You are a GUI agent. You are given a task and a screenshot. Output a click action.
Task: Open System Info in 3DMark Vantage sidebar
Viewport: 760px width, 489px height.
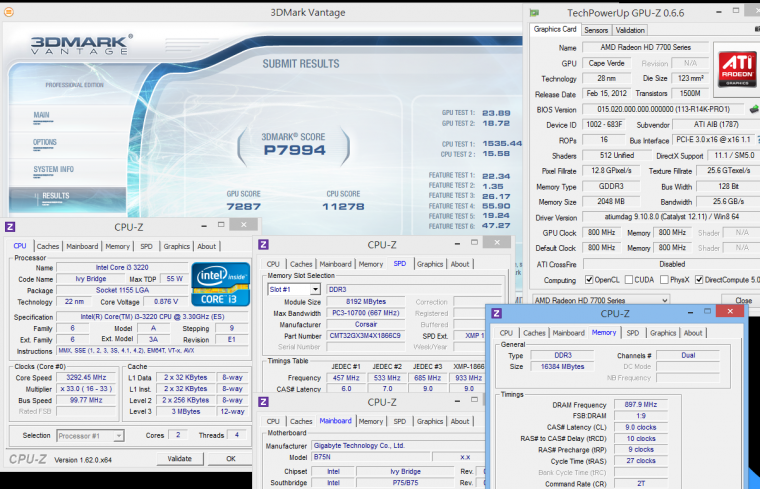click(53, 169)
